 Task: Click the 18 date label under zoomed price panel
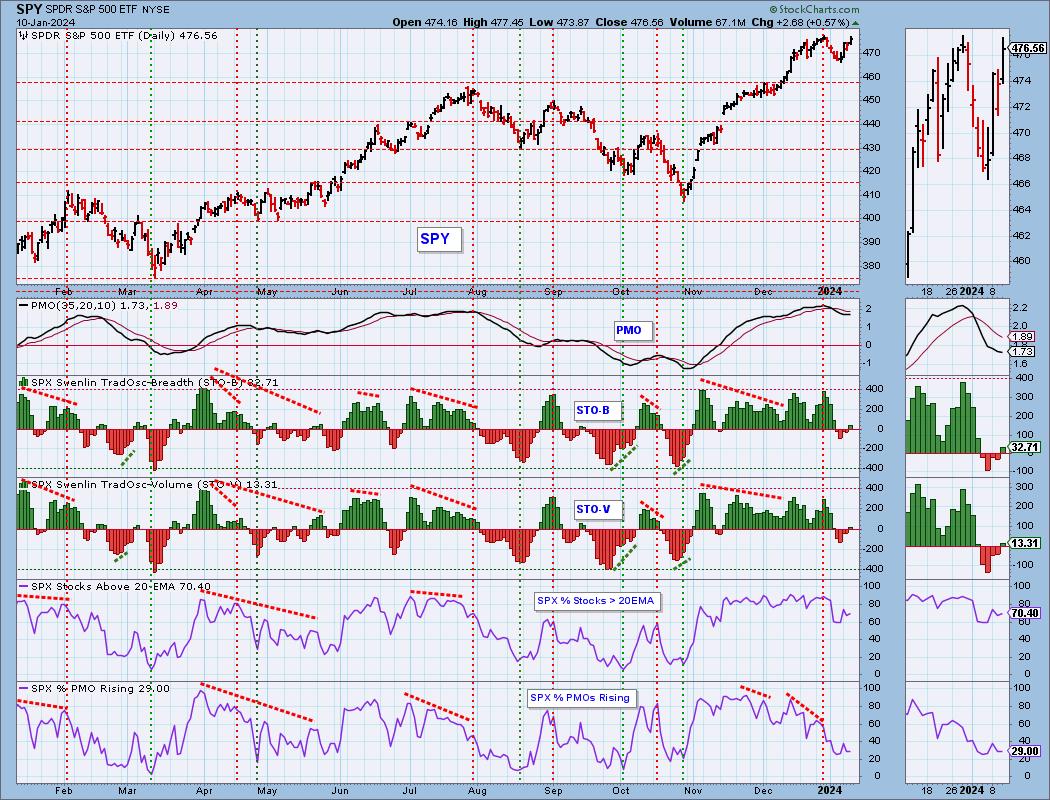[x=927, y=291]
